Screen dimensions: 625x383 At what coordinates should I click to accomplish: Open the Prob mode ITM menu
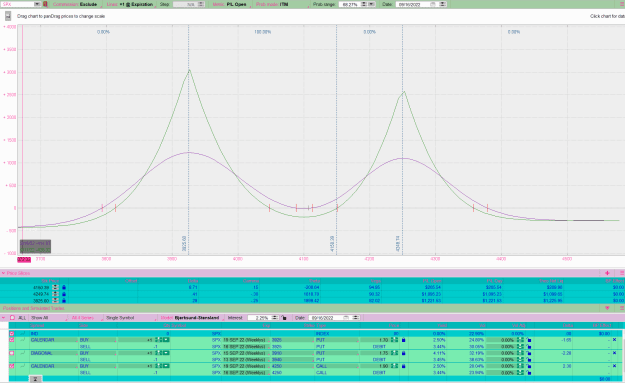coord(281,4)
